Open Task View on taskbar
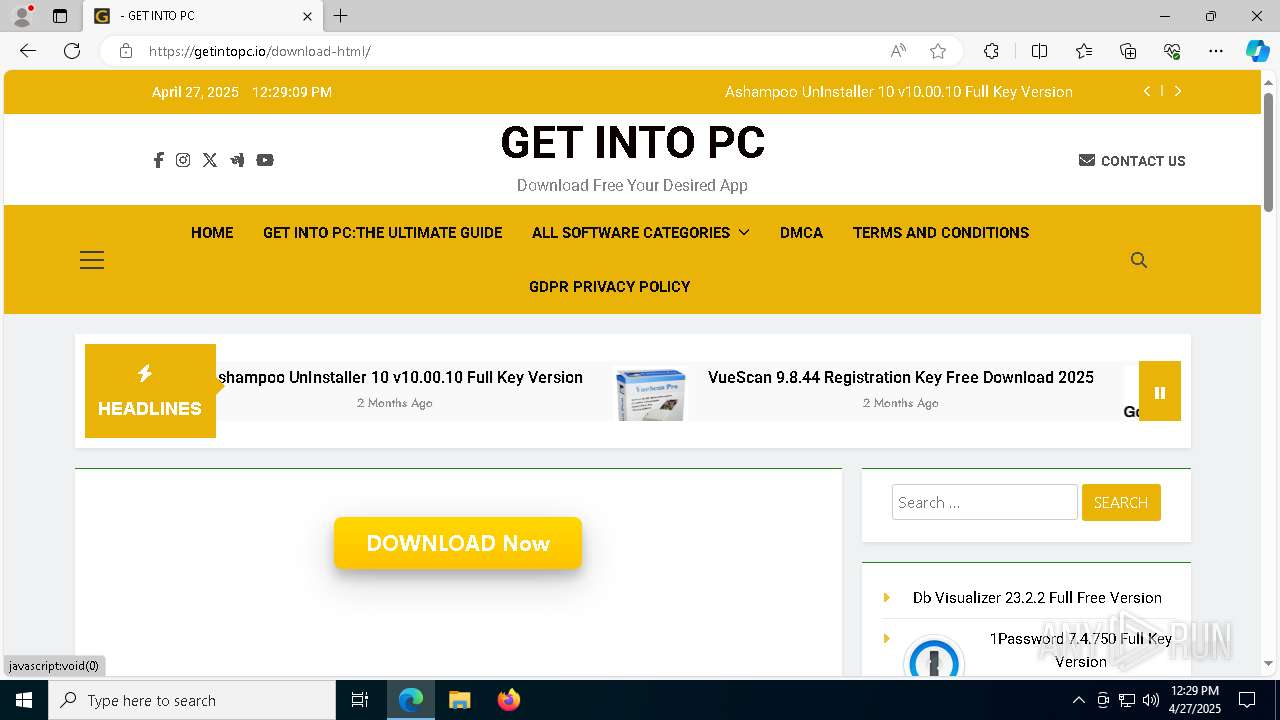This screenshot has width=1280, height=720. (x=360, y=700)
